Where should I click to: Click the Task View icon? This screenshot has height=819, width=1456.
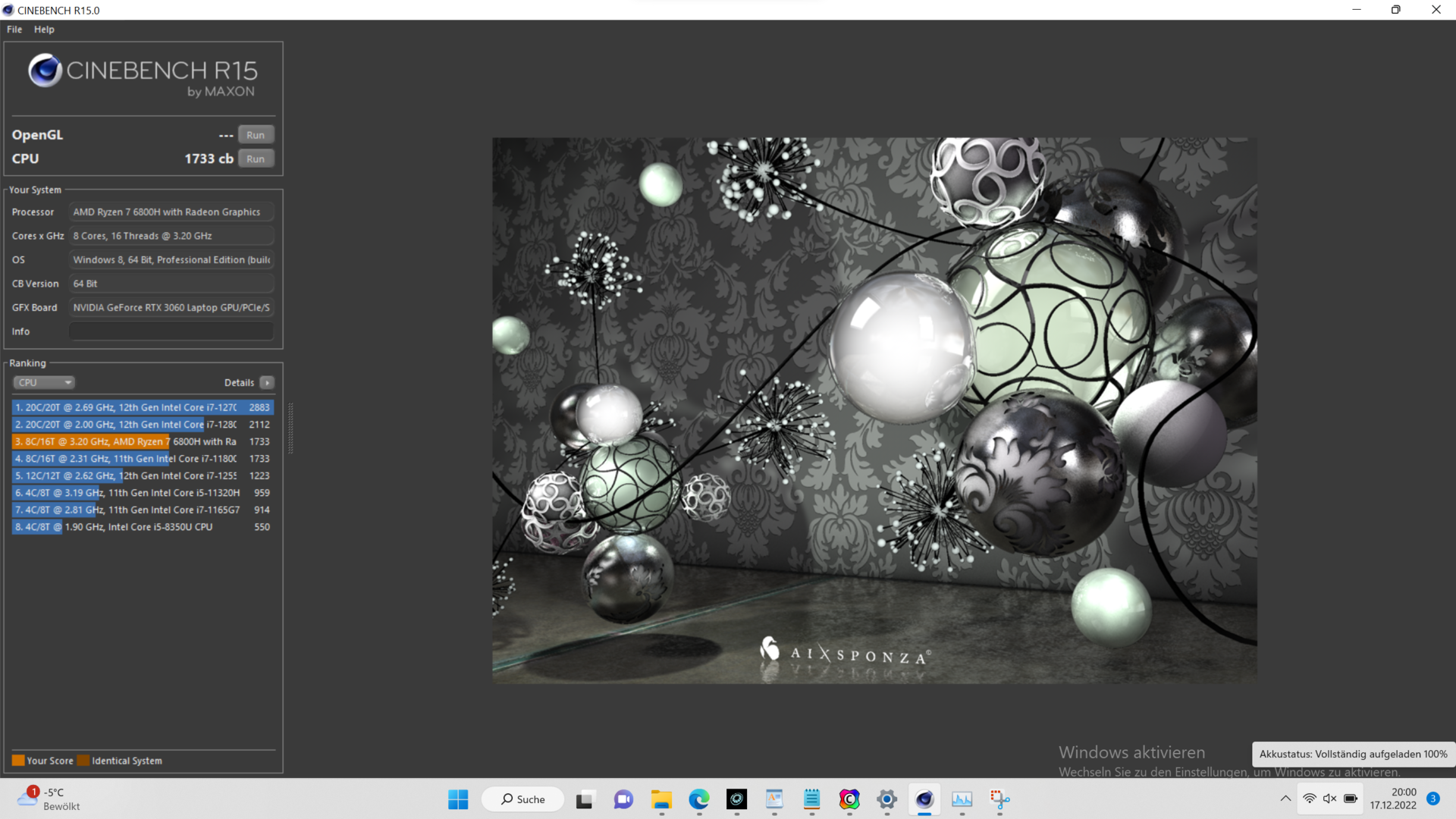tap(585, 799)
